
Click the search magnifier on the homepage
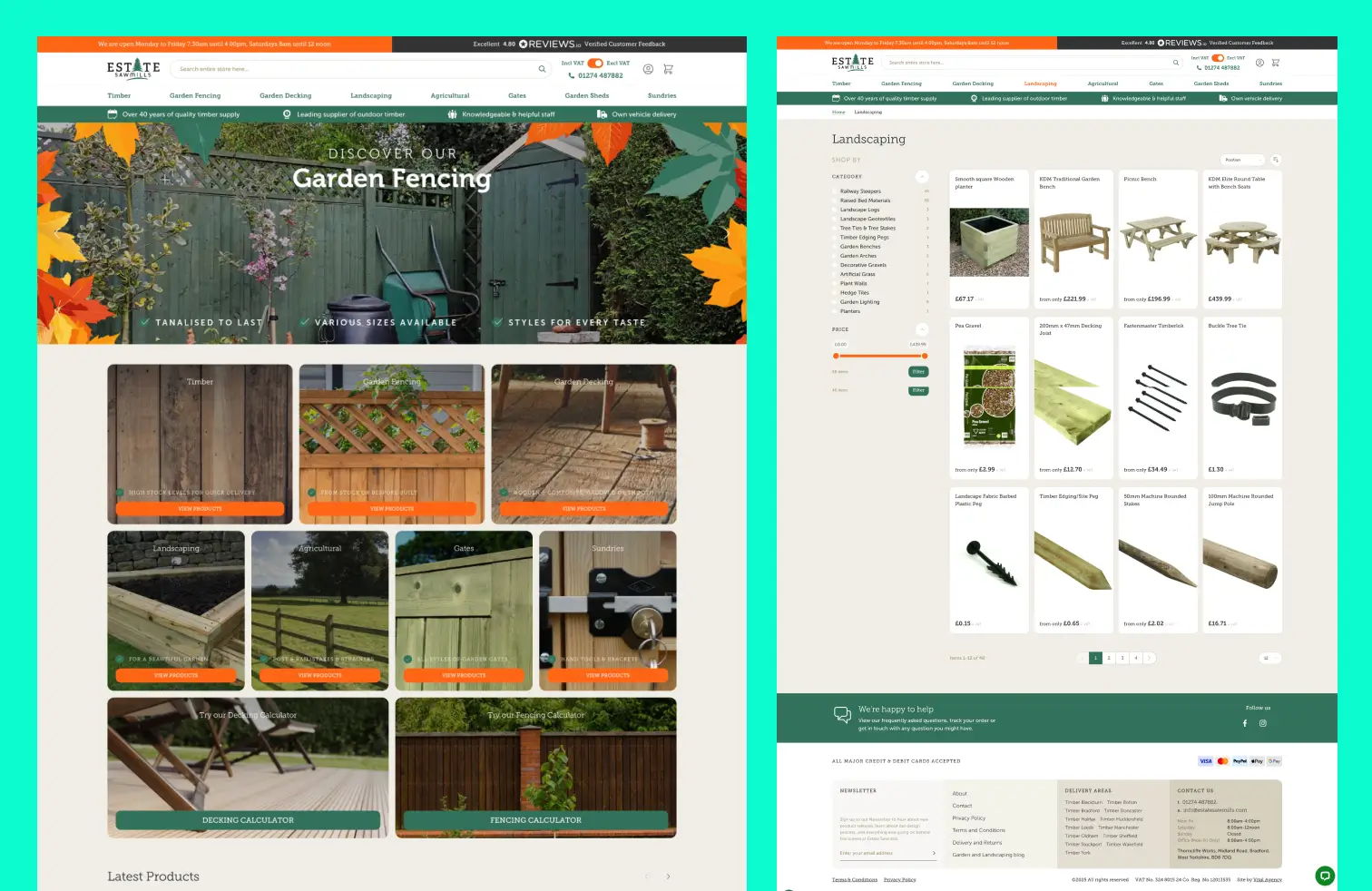(x=542, y=69)
